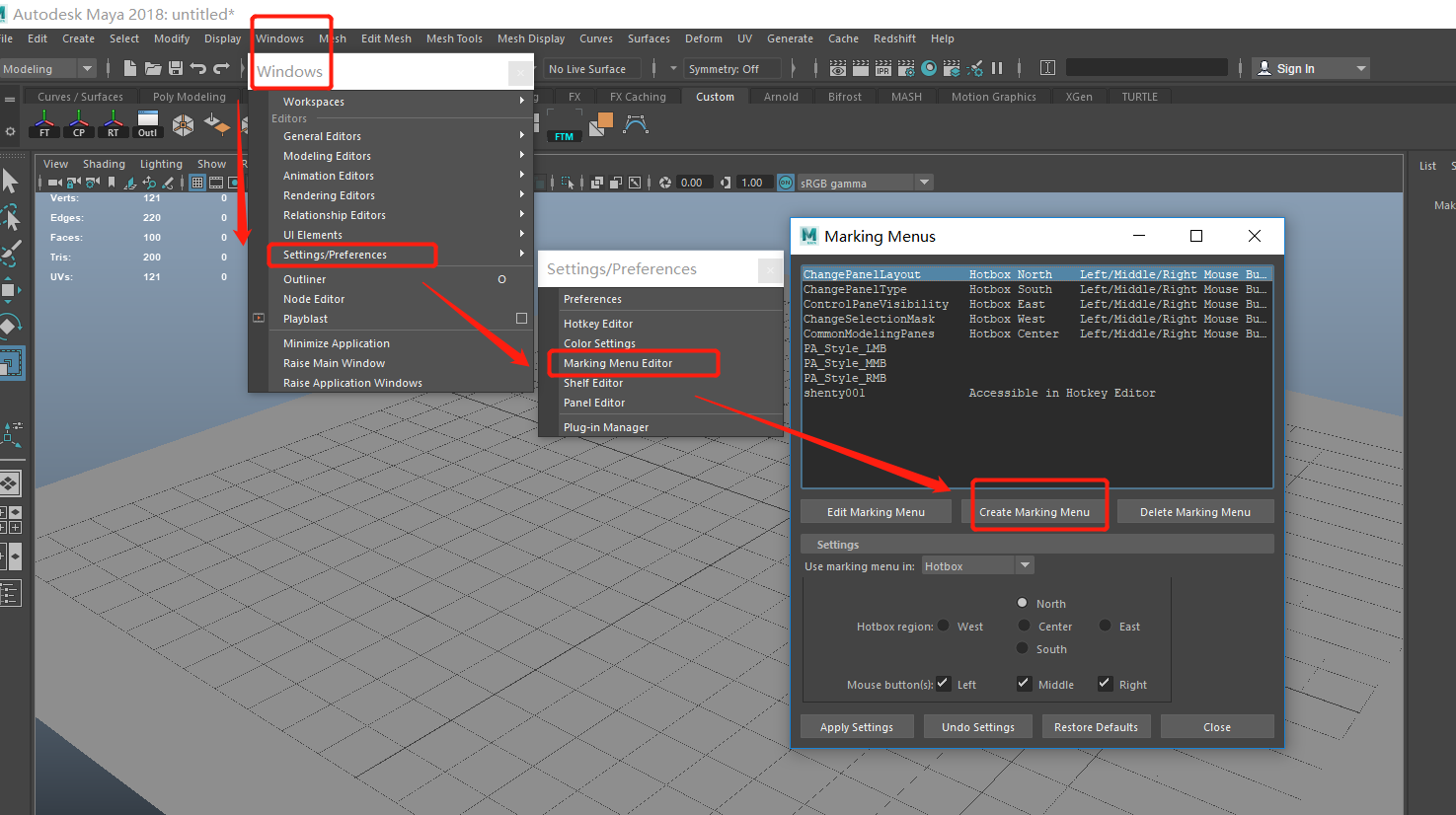Choose the Lasso Select tool
This screenshot has width=1456, height=815.
(x=10, y=217)
